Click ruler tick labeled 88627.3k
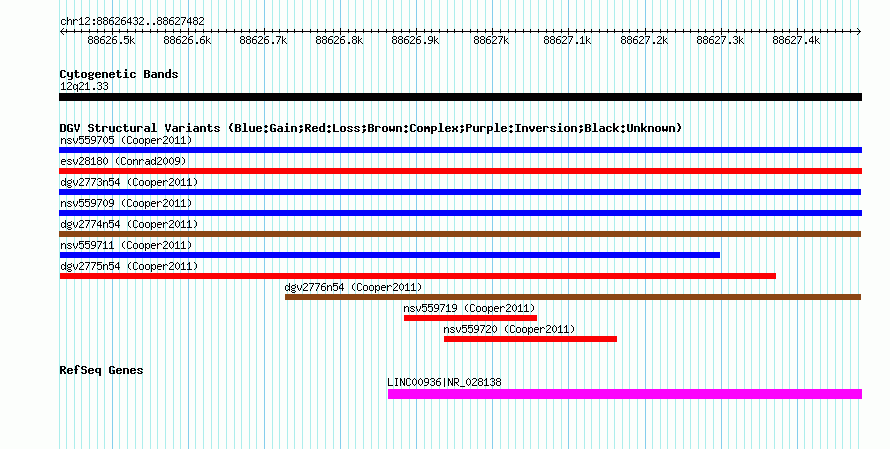This screenshot has height=449, width=890. coord(720,40)
